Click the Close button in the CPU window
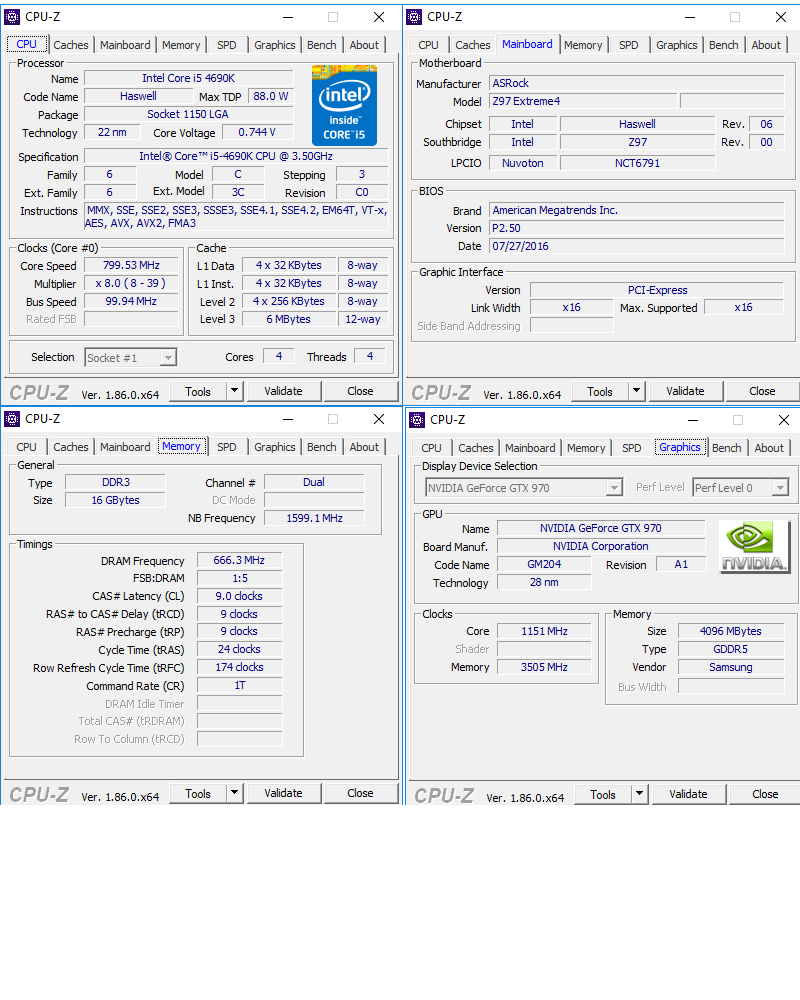800x1000 pixels. [360, 392]
